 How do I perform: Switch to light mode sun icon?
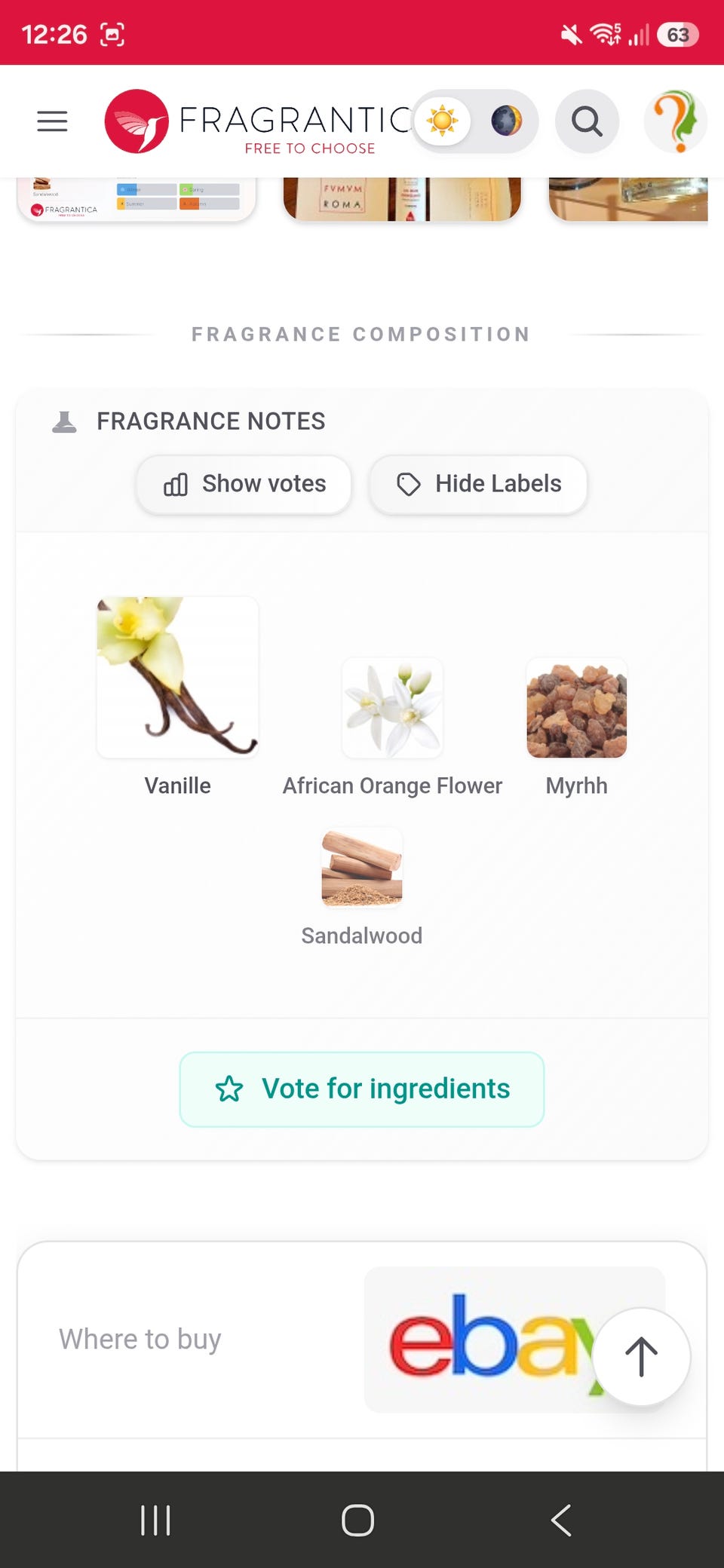(443, 121)
